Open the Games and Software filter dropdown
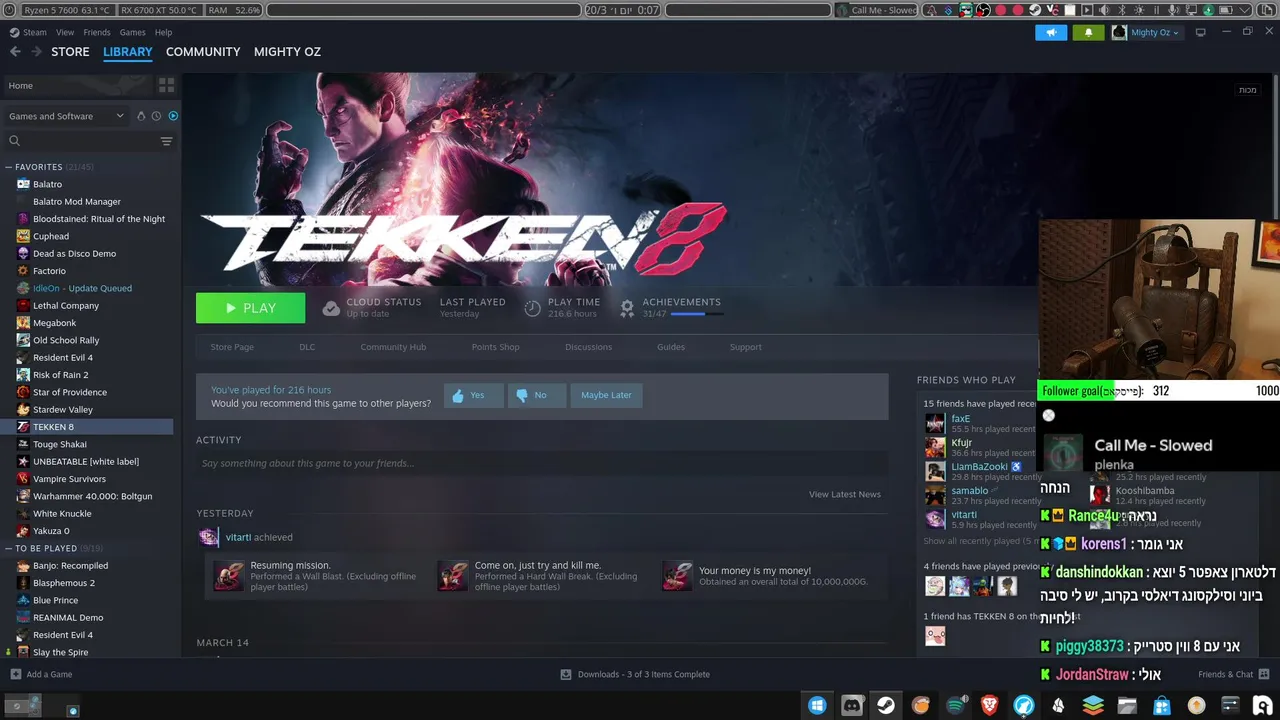The width and height of the screenshot is (1280, 720). coord(66,116)
